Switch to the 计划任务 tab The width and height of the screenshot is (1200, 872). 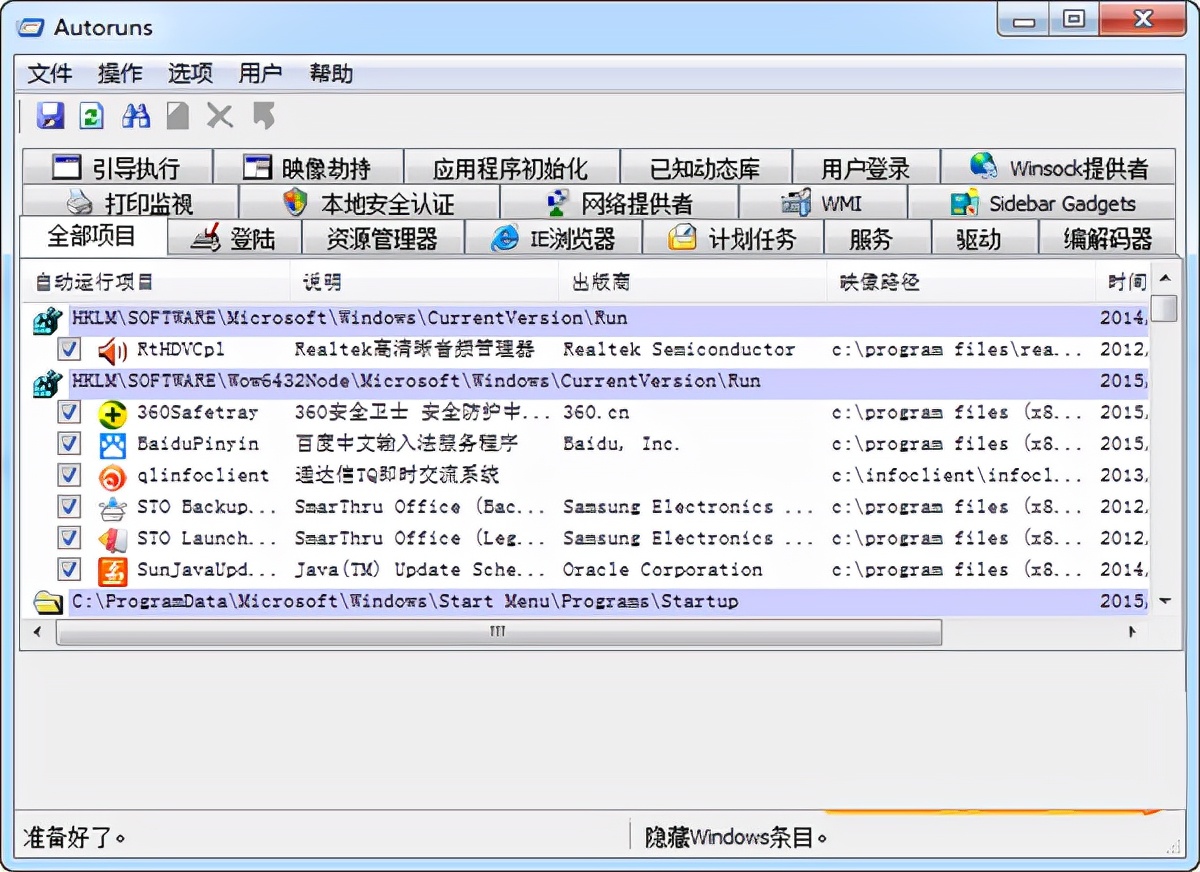pyautogui.click(x=733, y=239)
